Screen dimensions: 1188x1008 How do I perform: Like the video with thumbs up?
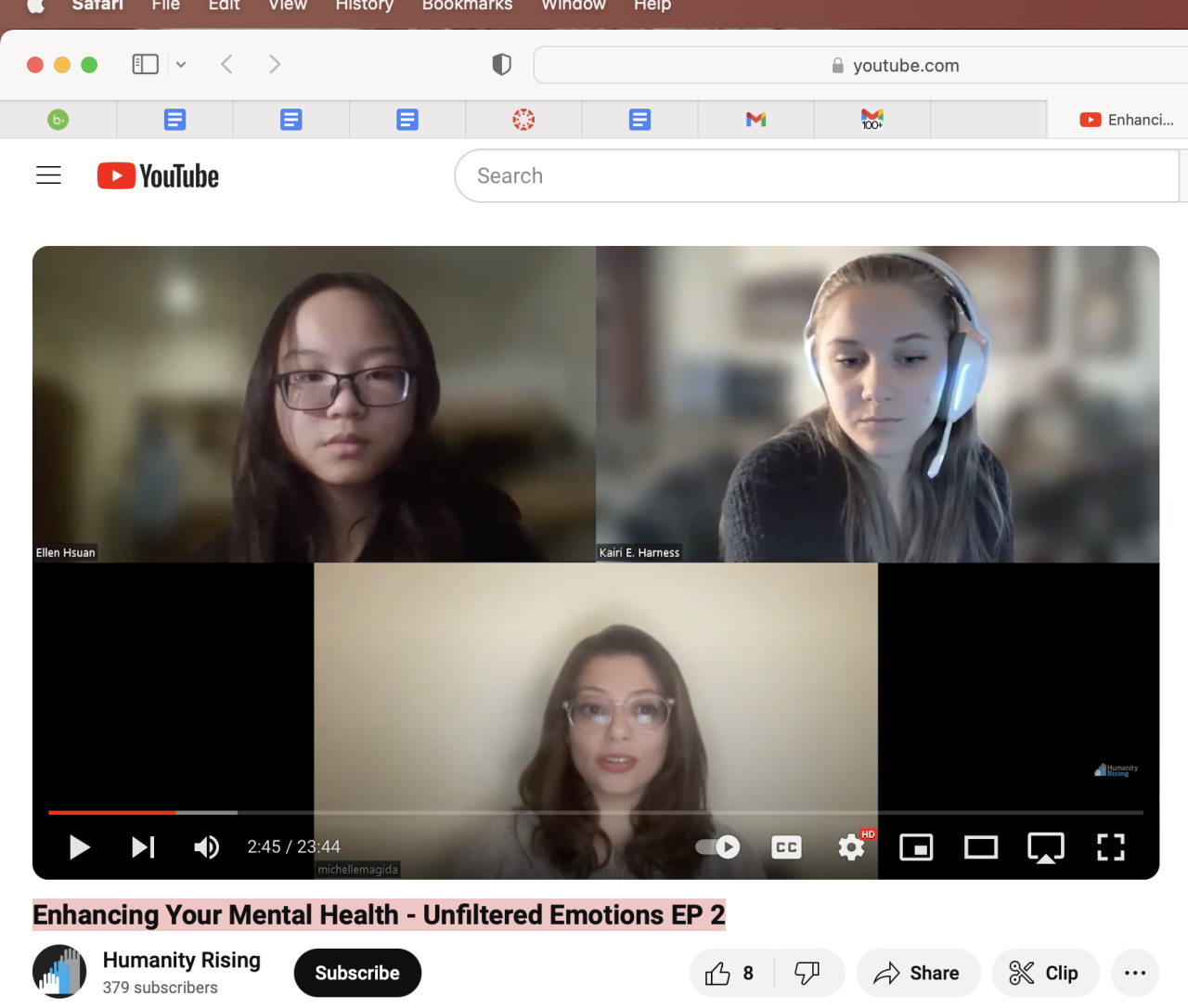pos(730,973)
